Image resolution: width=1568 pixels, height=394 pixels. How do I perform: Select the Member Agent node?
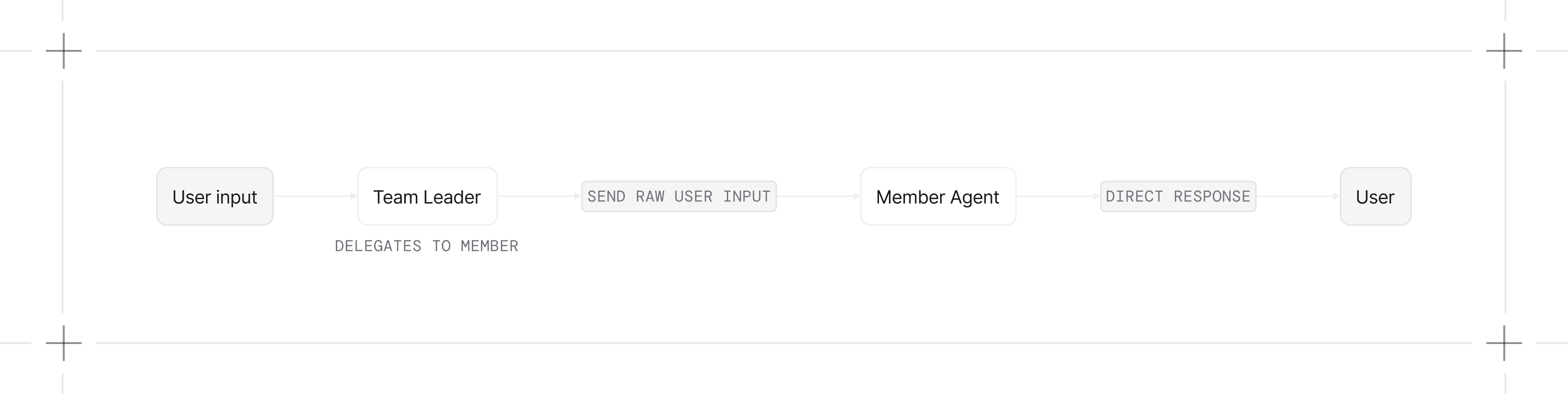938,197
